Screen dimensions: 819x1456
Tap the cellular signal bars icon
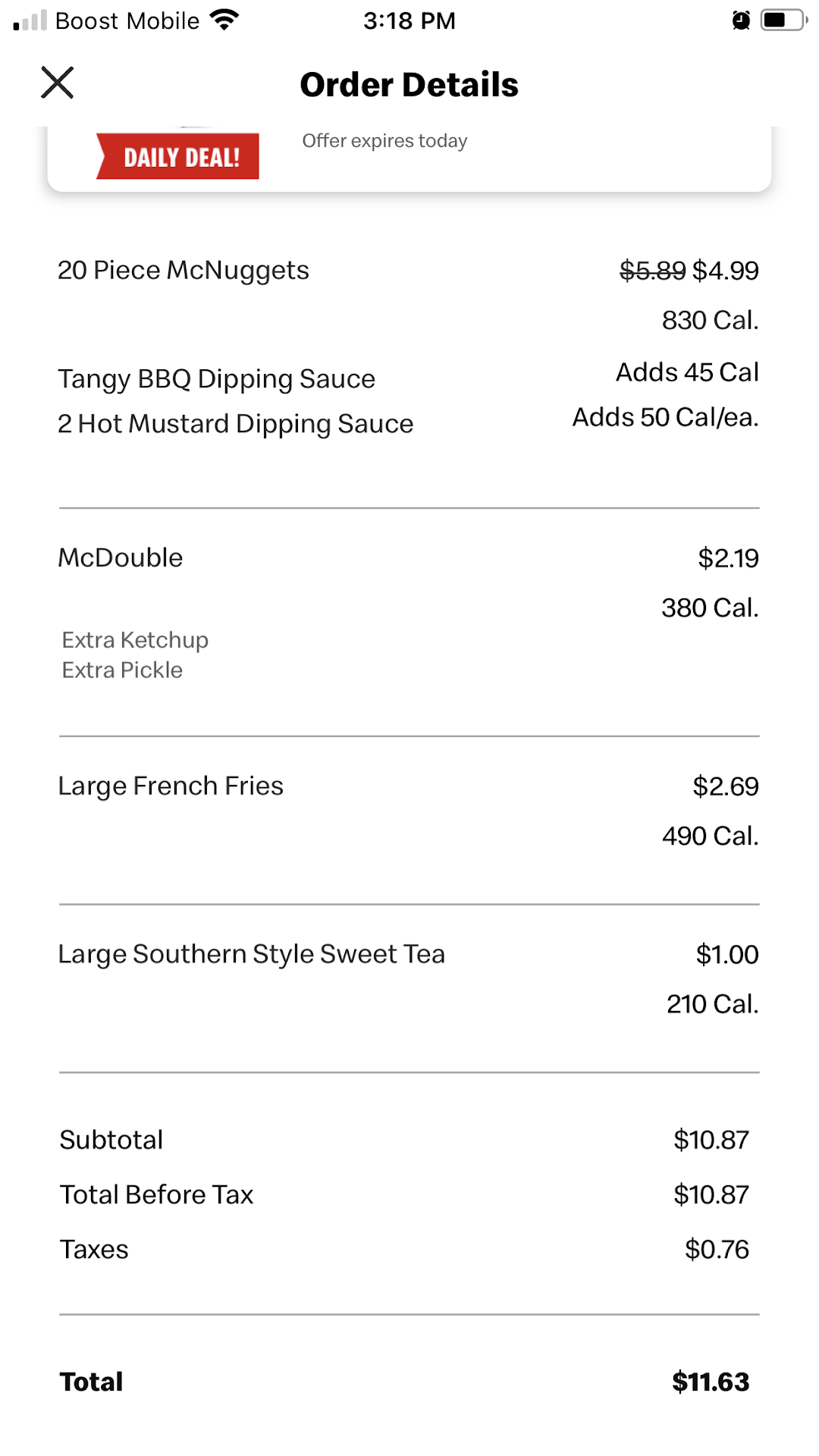pos(30,20)
